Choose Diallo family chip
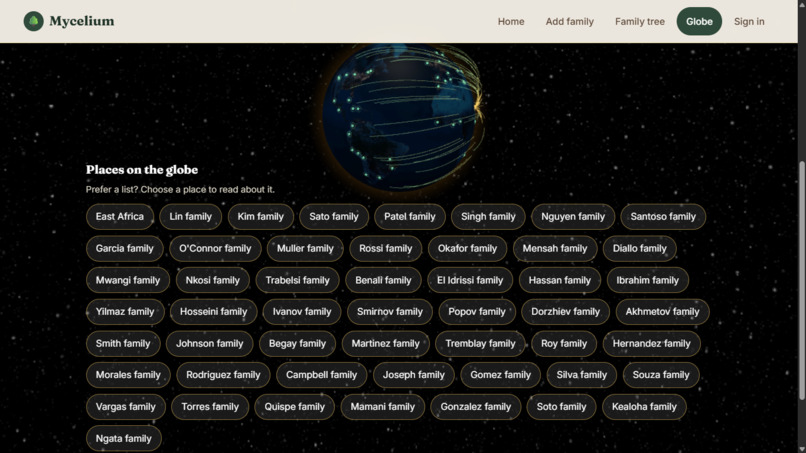Image resolution: width=806 pixels, height=453 pixels. pos(639,248)
